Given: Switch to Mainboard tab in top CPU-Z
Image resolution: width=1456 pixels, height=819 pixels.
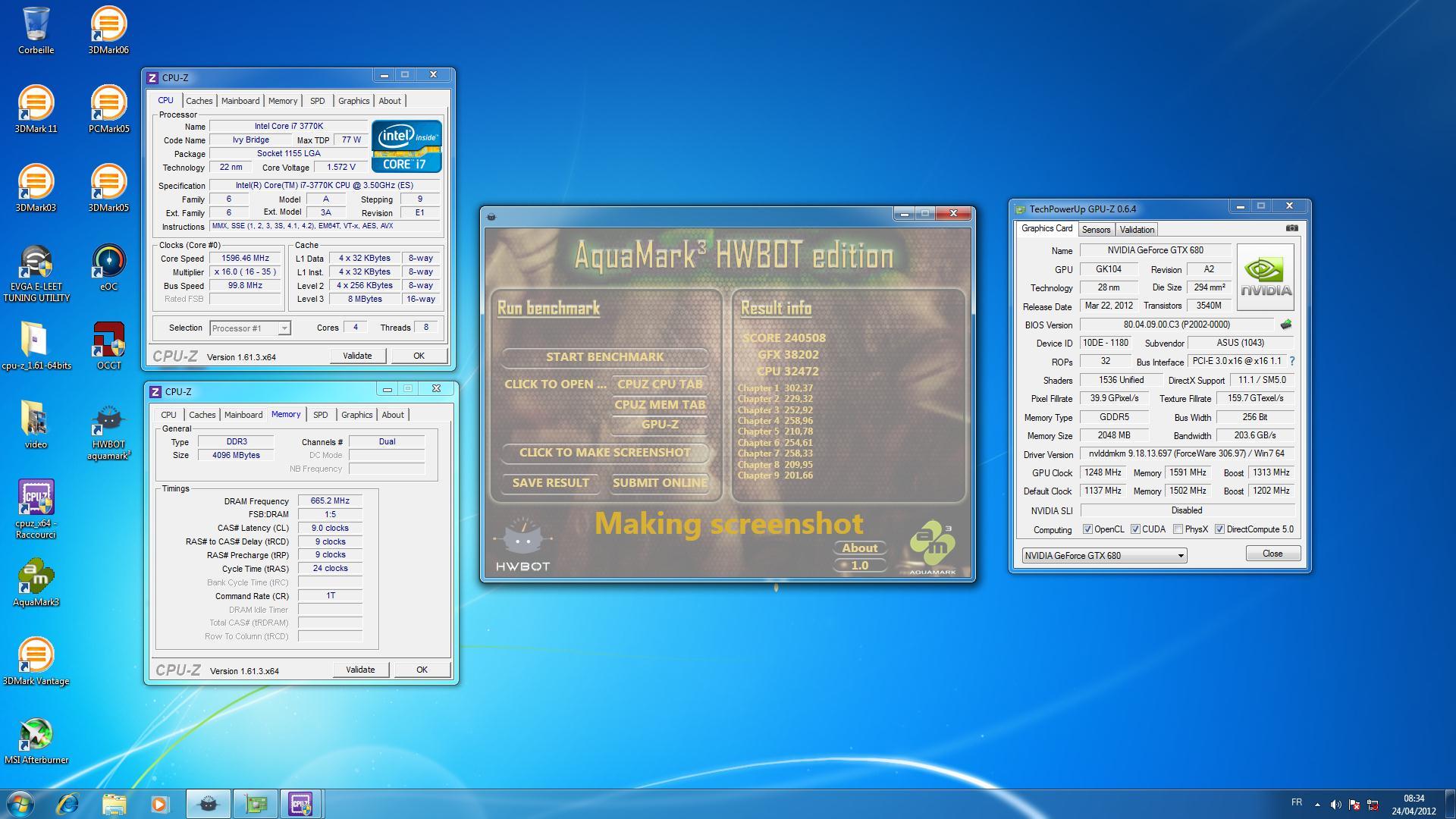Looking at the screenshot, I should pyautogui.click(x=240, y=101).
